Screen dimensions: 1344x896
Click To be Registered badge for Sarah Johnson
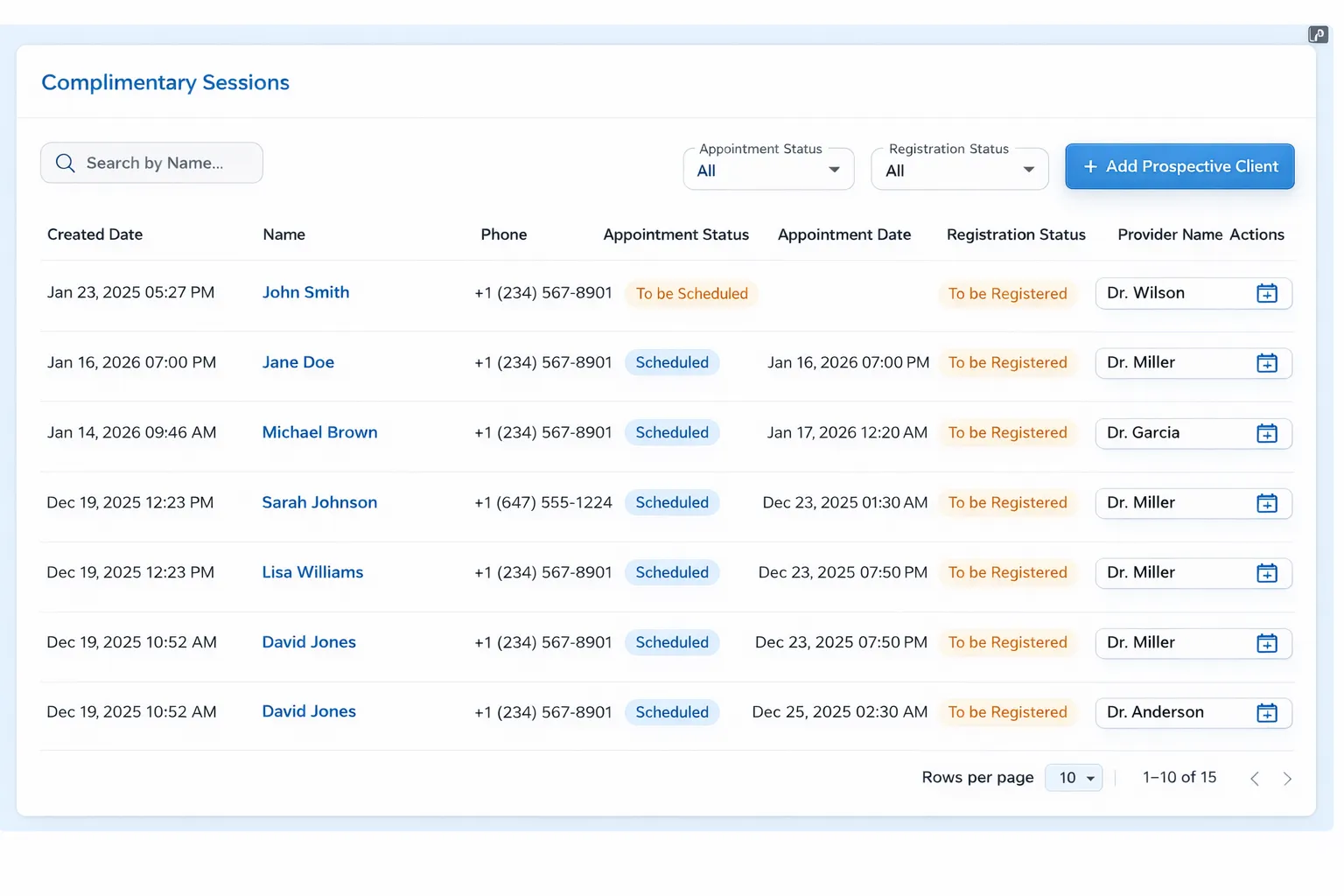[1007, 502]
